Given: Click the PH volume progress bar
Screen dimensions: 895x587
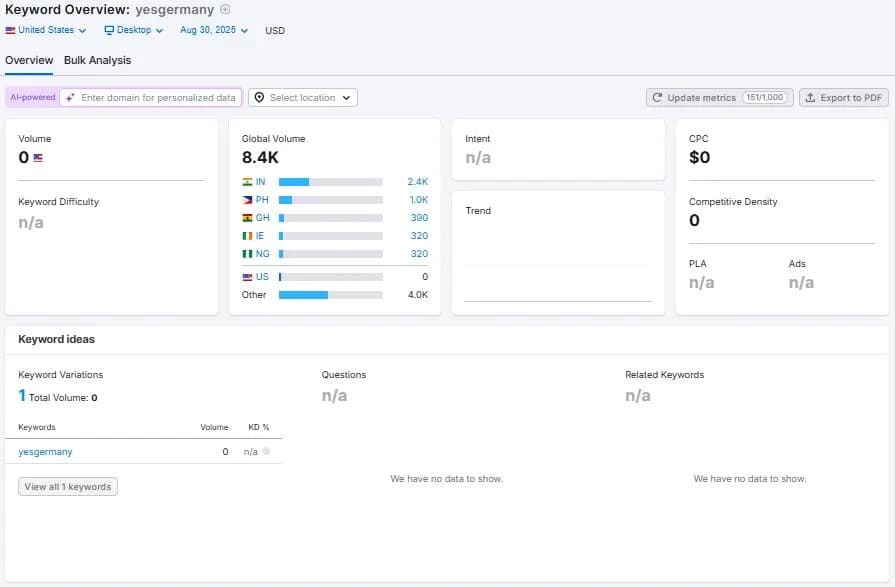Looking at the screenshot, I should pos(330,200).
